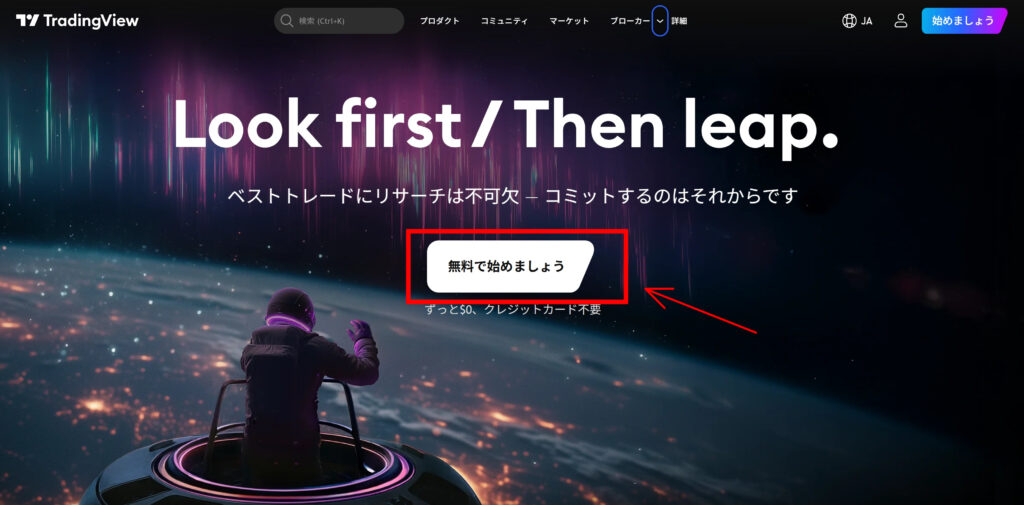This screenshot has height=505, width=1024.
Task: Click the gradient 始めましょう button
Action: [965, 21]
